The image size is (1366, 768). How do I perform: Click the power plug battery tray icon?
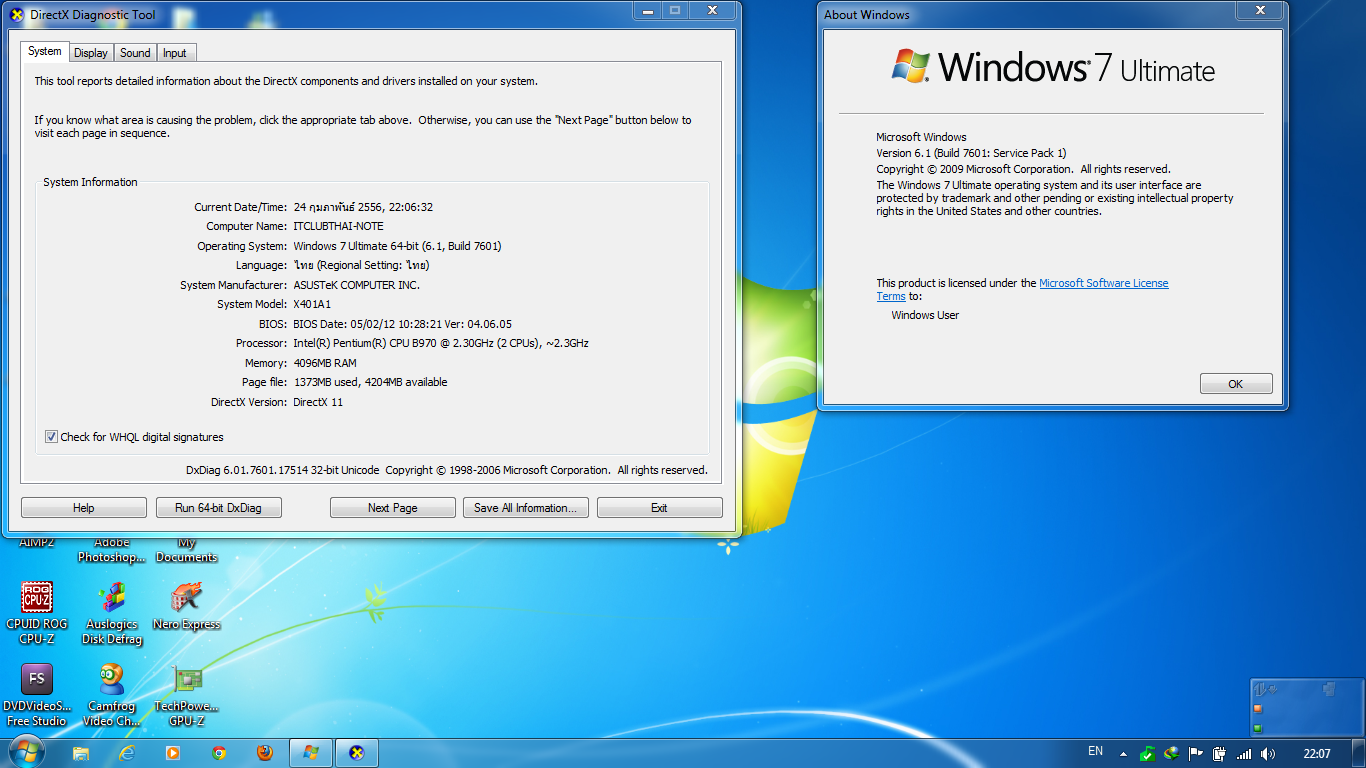(1220, 753)
